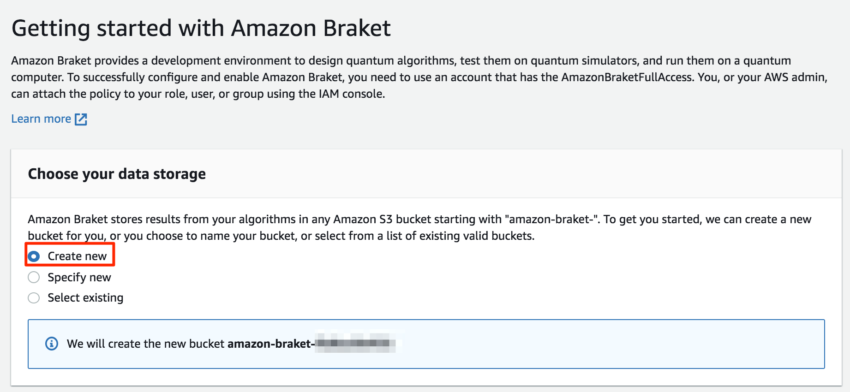Open the Learn more link
This screenshot has width=850, height=392.
(41, 119)
